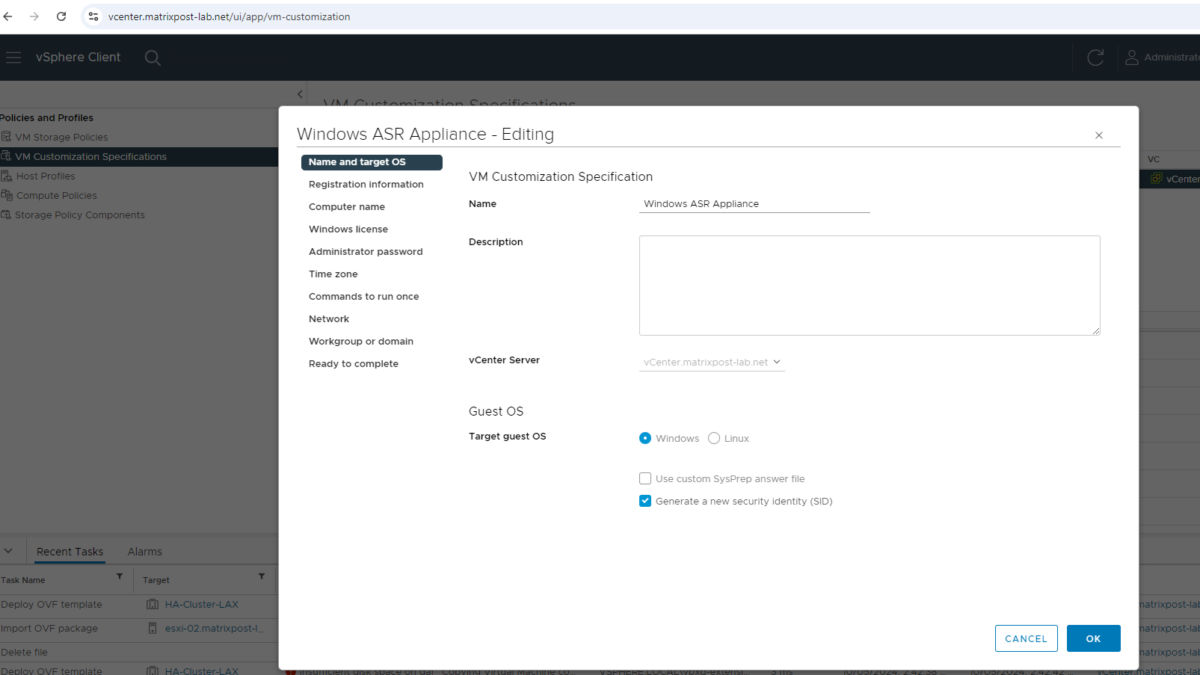The height and width of the screenshot is (675, 1200).
Task: Enable Use custom SysPrep answer file
Action: (645, 478)
